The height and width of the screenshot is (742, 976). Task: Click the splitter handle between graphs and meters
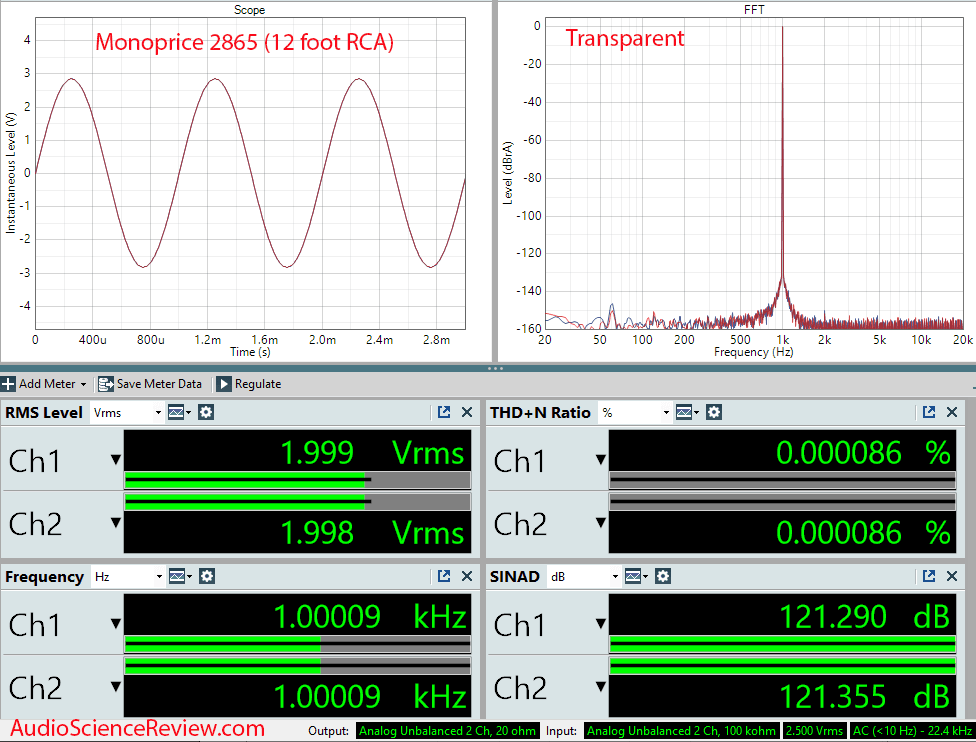[x=495, y=369]
